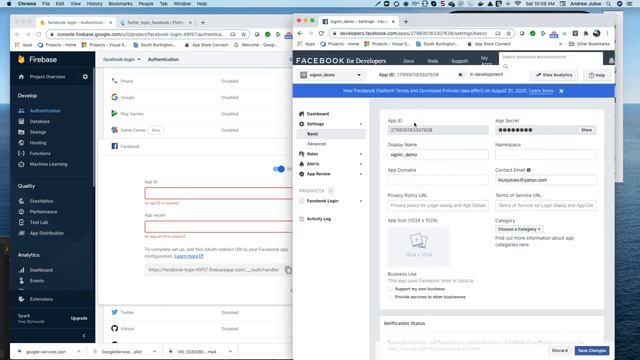The width and height of the screenshot is (640, 360).
Task: Open App Distribution in Firebase sidebar
Action: point(47,233)
